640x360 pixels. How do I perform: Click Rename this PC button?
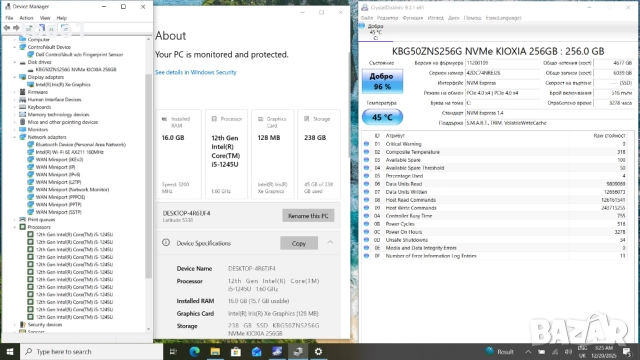tap(308, 216)
